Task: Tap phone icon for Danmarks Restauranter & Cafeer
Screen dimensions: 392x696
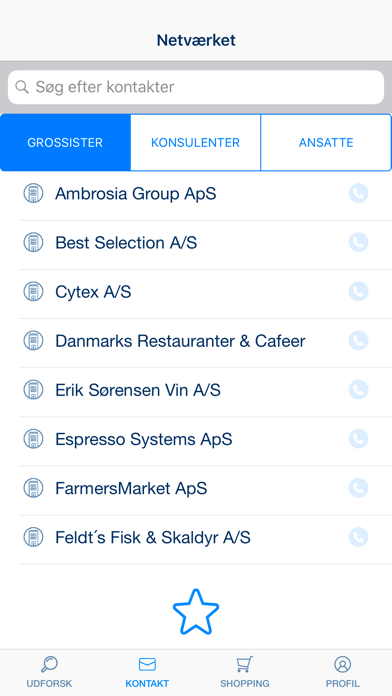Action: (x=358, y=341)
